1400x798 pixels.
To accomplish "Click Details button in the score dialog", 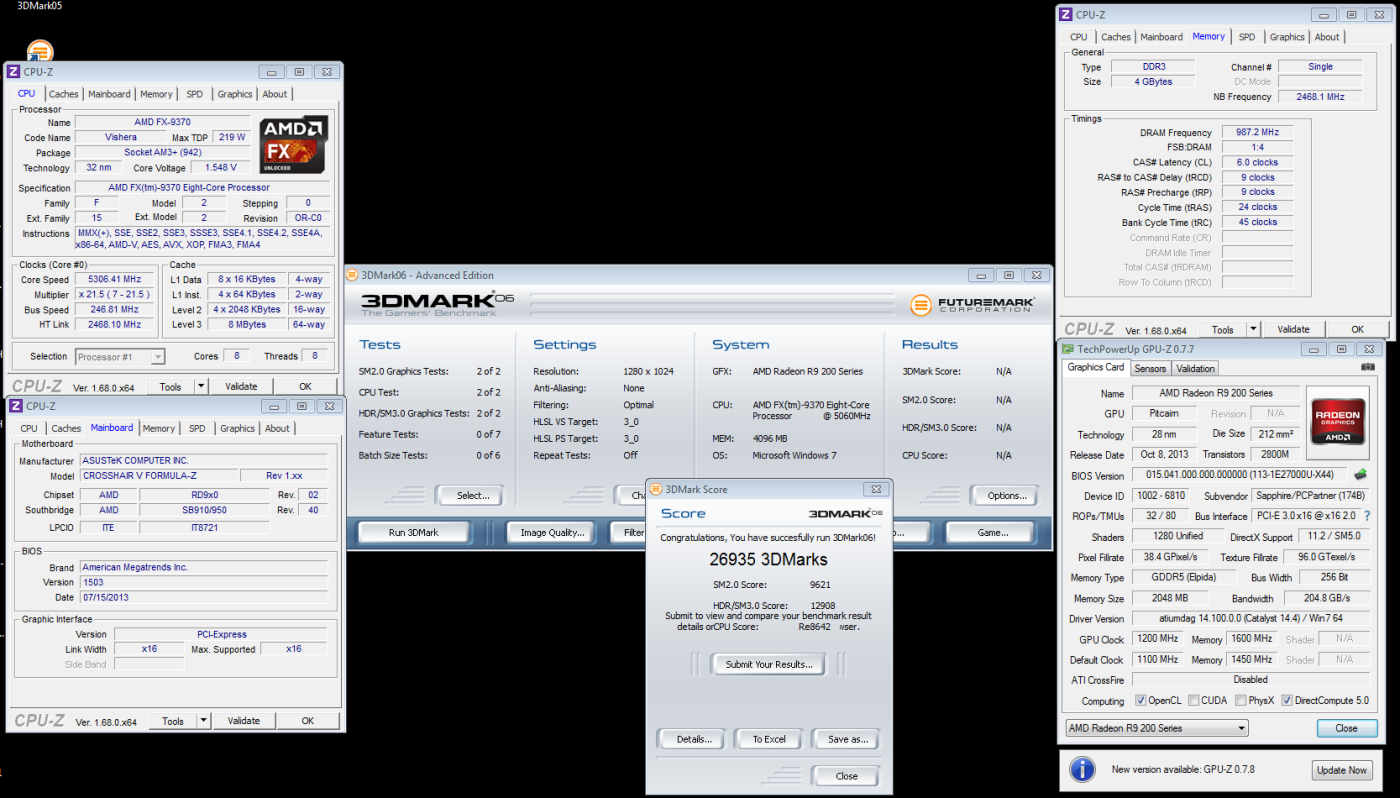I will [x=693, y=739].
